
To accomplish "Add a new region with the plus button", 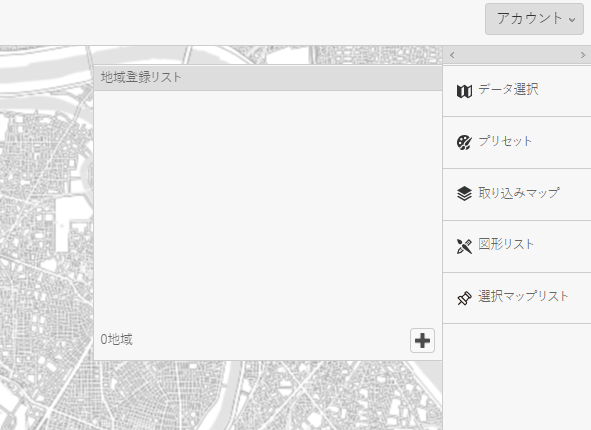I will pos(422,340).
